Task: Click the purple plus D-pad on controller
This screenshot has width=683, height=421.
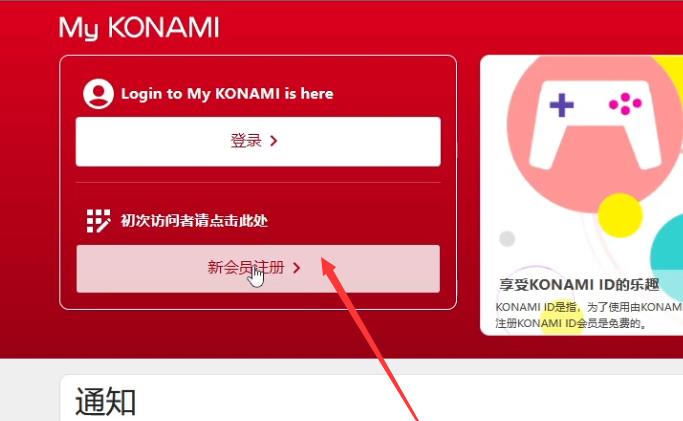Action: [561, 105]
